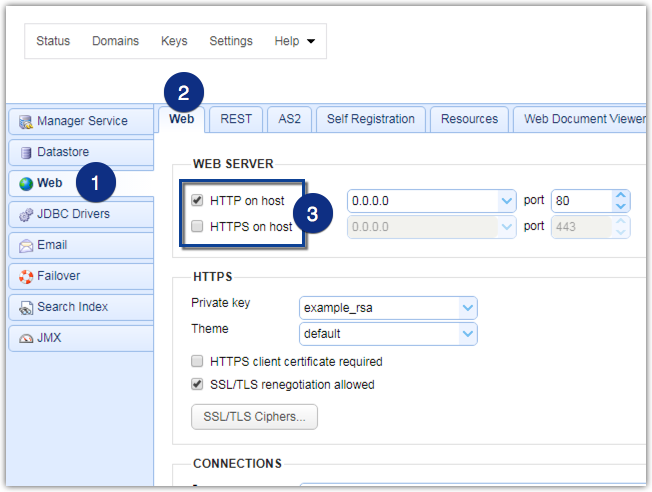
Task: Expand the Theme default dropdown
Action: (467, 333)
